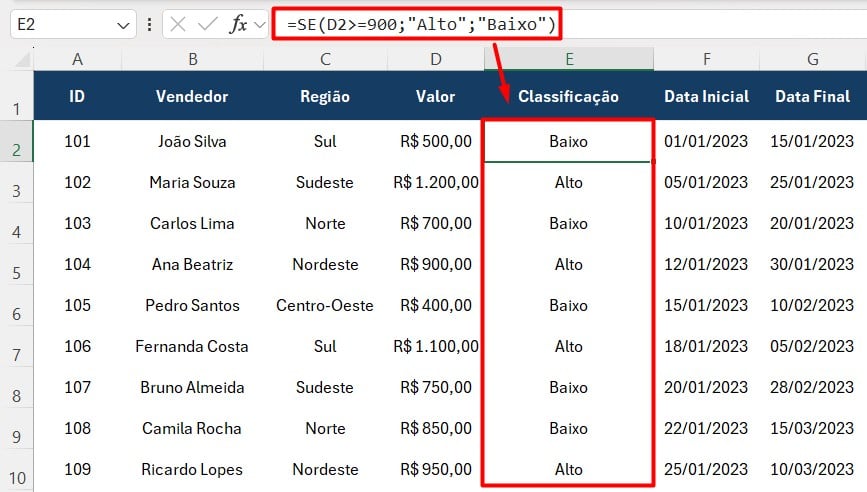Select row 2 header
Screen dimensions: 867x492
point(17,142)
